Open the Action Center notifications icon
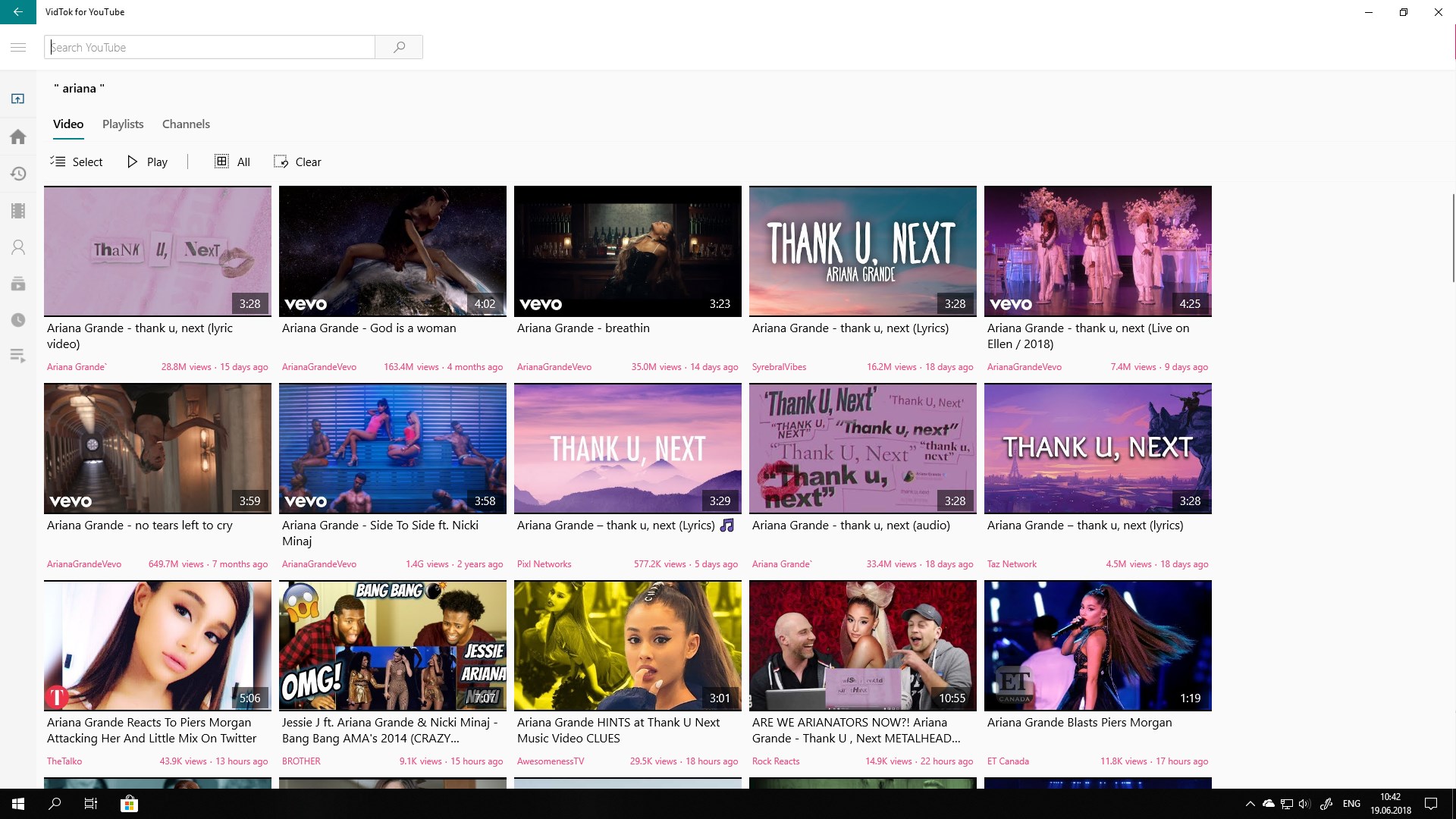The width and height of the screenshot is (1456, 819). (1431, 804)
